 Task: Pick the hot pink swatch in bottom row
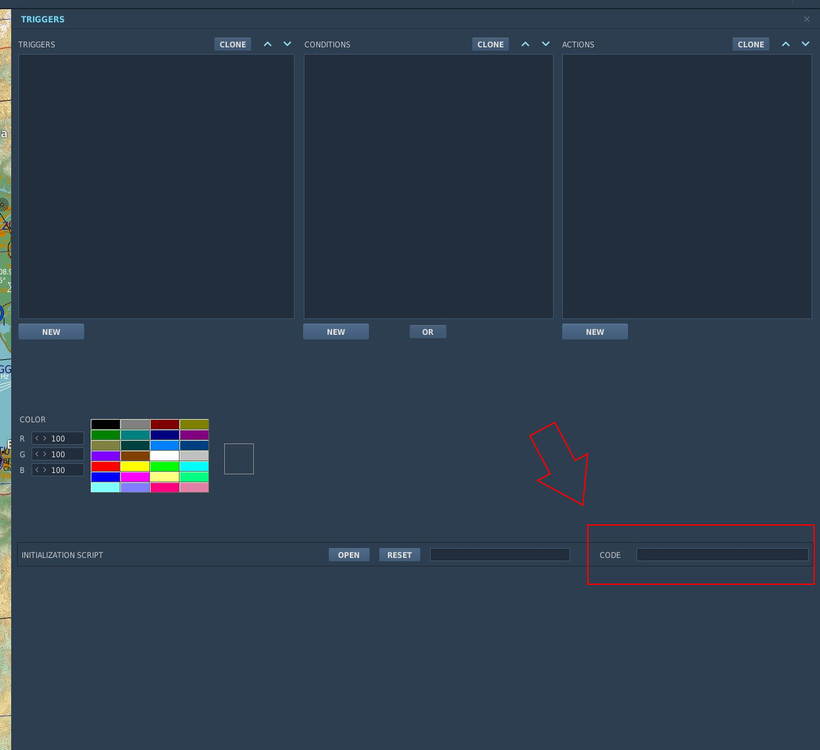click(x=165, y=487)
